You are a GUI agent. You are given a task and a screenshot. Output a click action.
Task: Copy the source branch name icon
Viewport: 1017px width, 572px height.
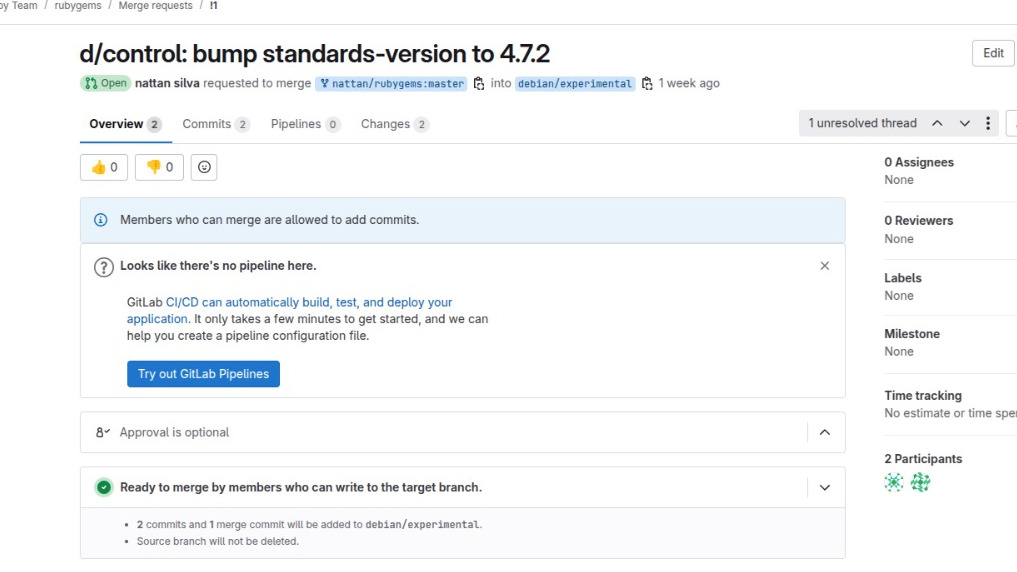click(x=479, y=84)
